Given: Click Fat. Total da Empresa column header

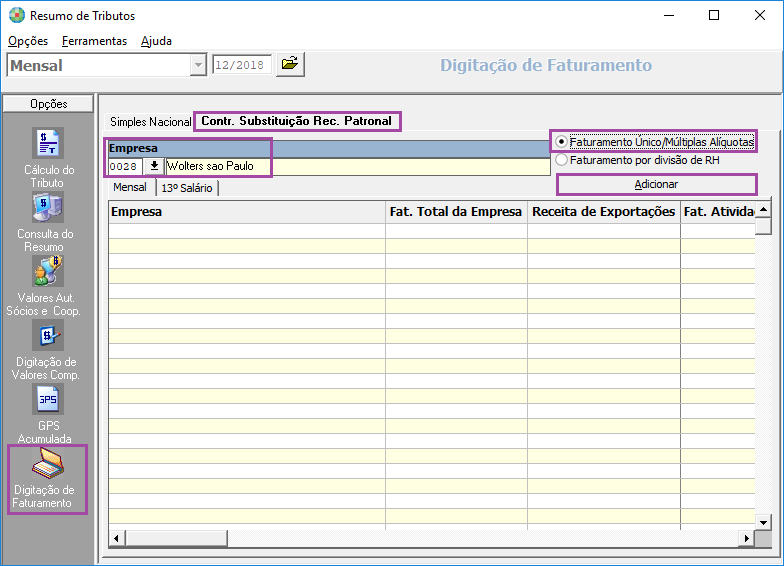Looking at the screenshot, I should (x=456, y=212).
